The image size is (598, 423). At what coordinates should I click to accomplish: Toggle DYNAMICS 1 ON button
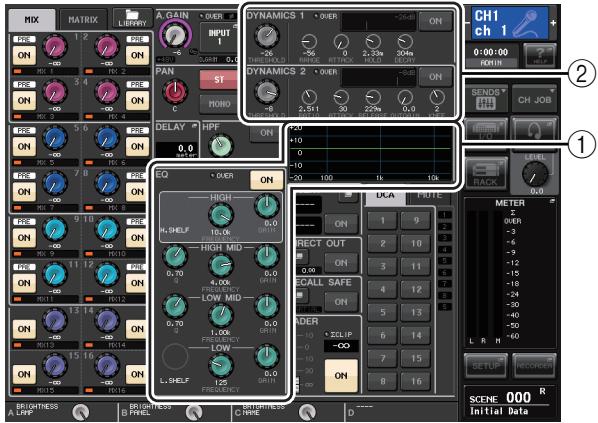coord(435,21)
